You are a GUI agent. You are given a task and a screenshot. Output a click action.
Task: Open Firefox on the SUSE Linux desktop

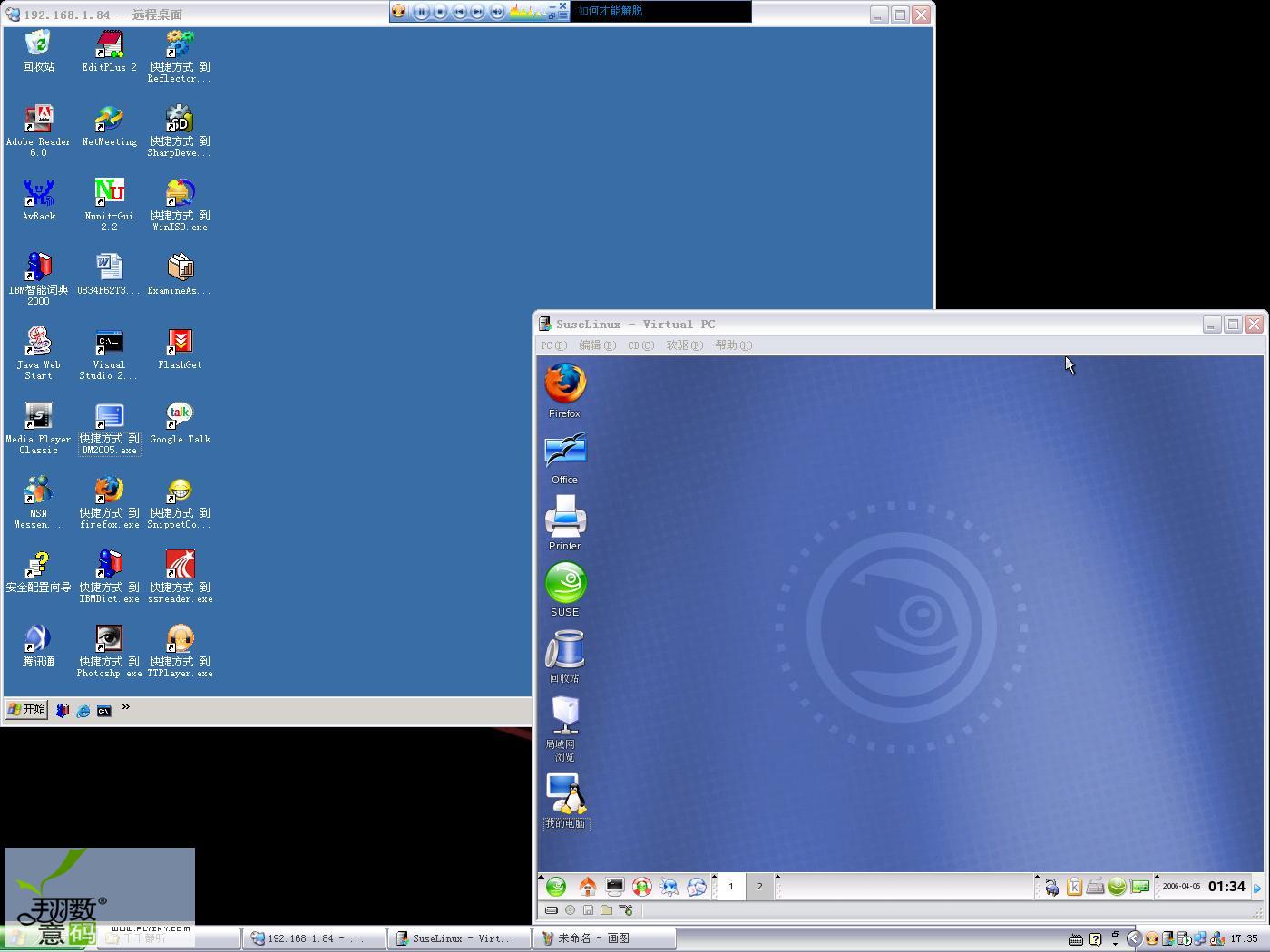click(x=564, y=390)
